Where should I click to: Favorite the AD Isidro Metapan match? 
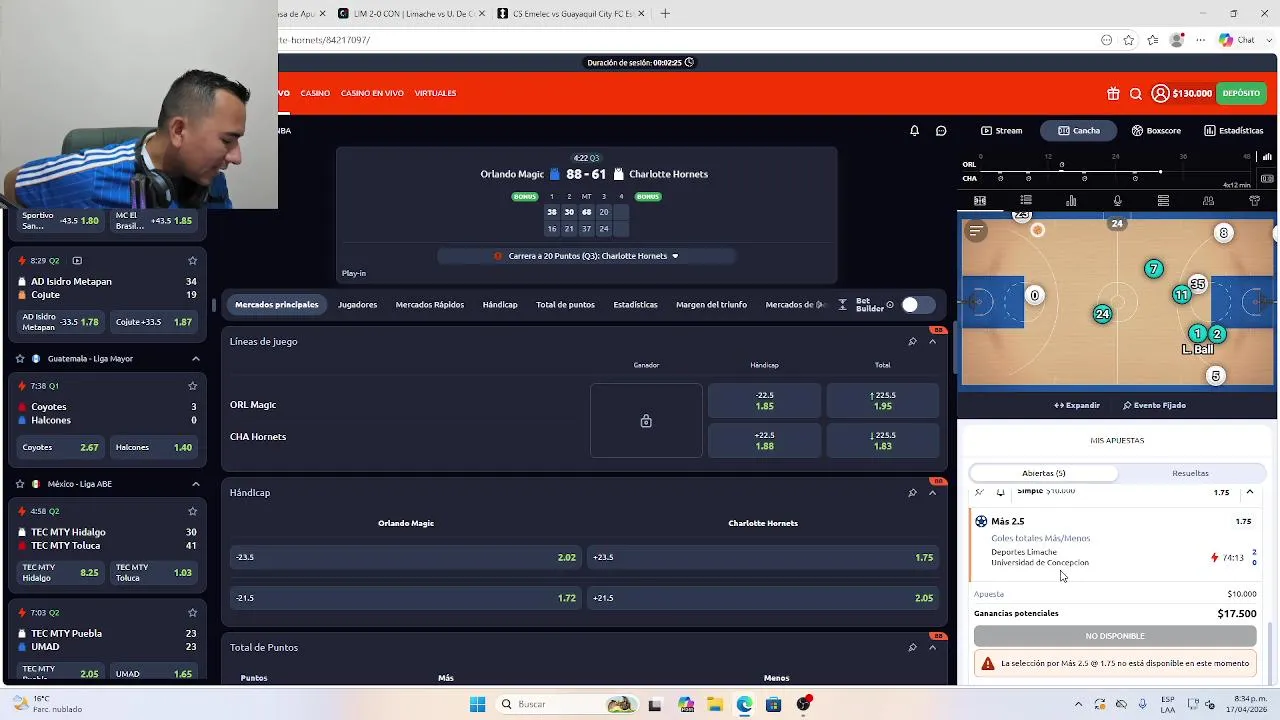(x=193, y=260)
